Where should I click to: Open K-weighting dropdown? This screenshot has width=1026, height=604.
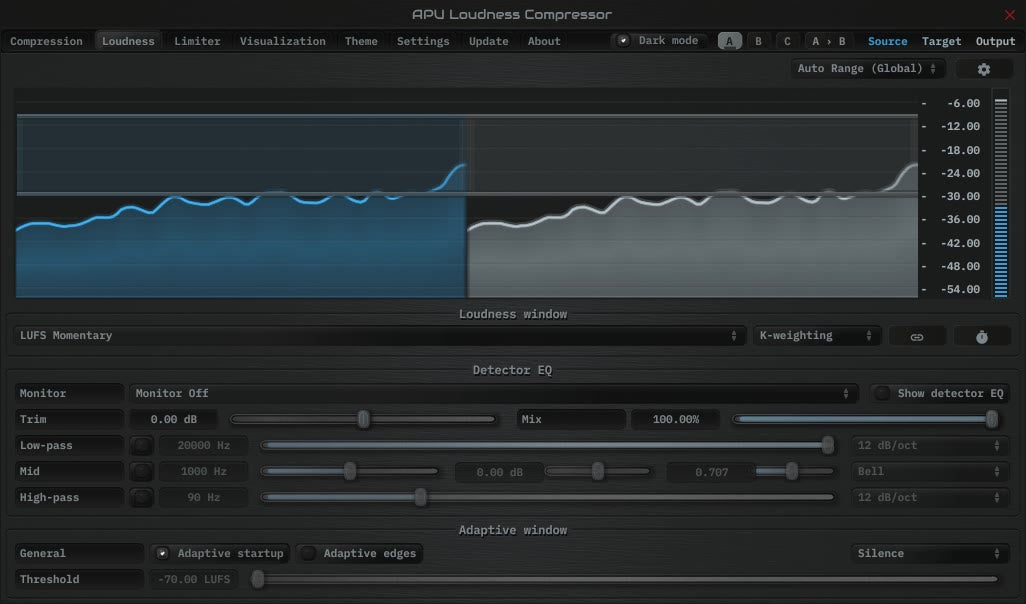click(816, 336)
